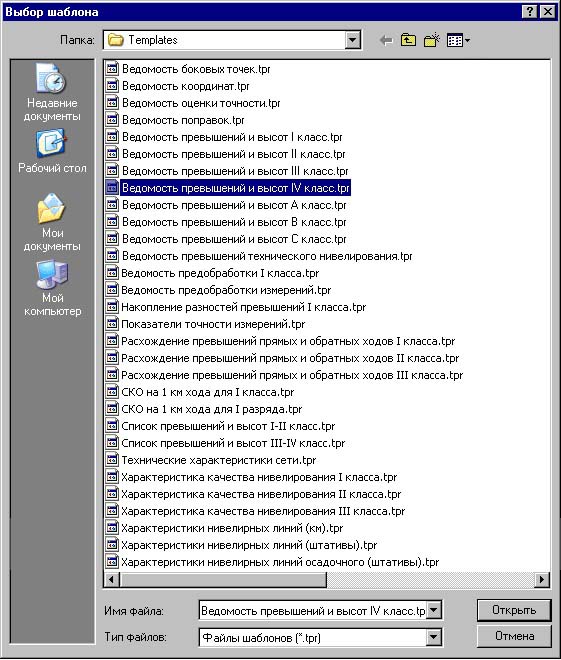Select Характеристика качества нивелирования II класса.tpr
Image resolution: width=561 pixels, height=660 pixels.
pyautogui.click(x=261, y=494)
